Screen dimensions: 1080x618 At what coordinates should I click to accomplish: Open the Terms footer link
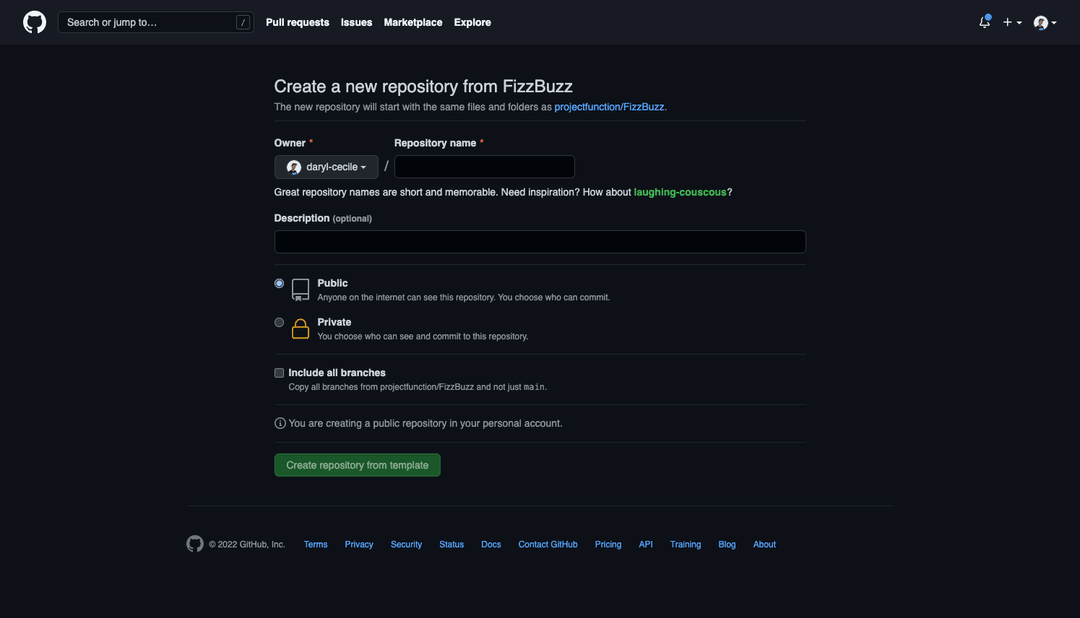[315, 544]
